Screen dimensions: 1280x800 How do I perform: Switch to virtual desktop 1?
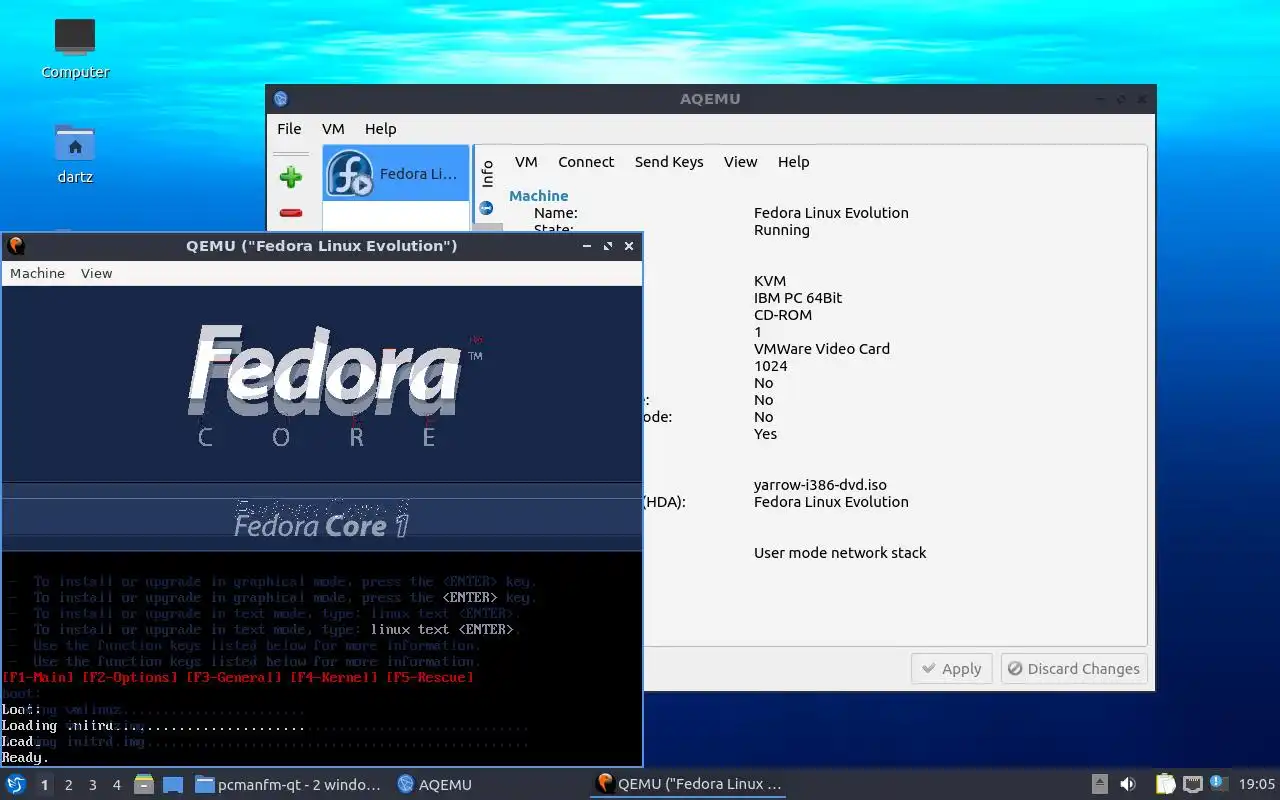44,785
